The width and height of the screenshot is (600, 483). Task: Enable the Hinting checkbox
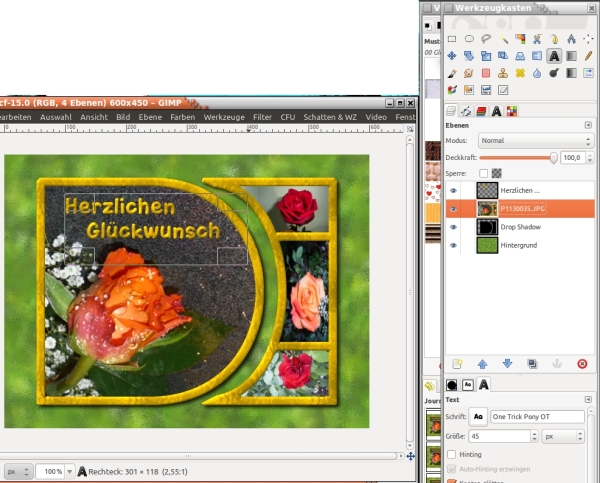point(452,454)
